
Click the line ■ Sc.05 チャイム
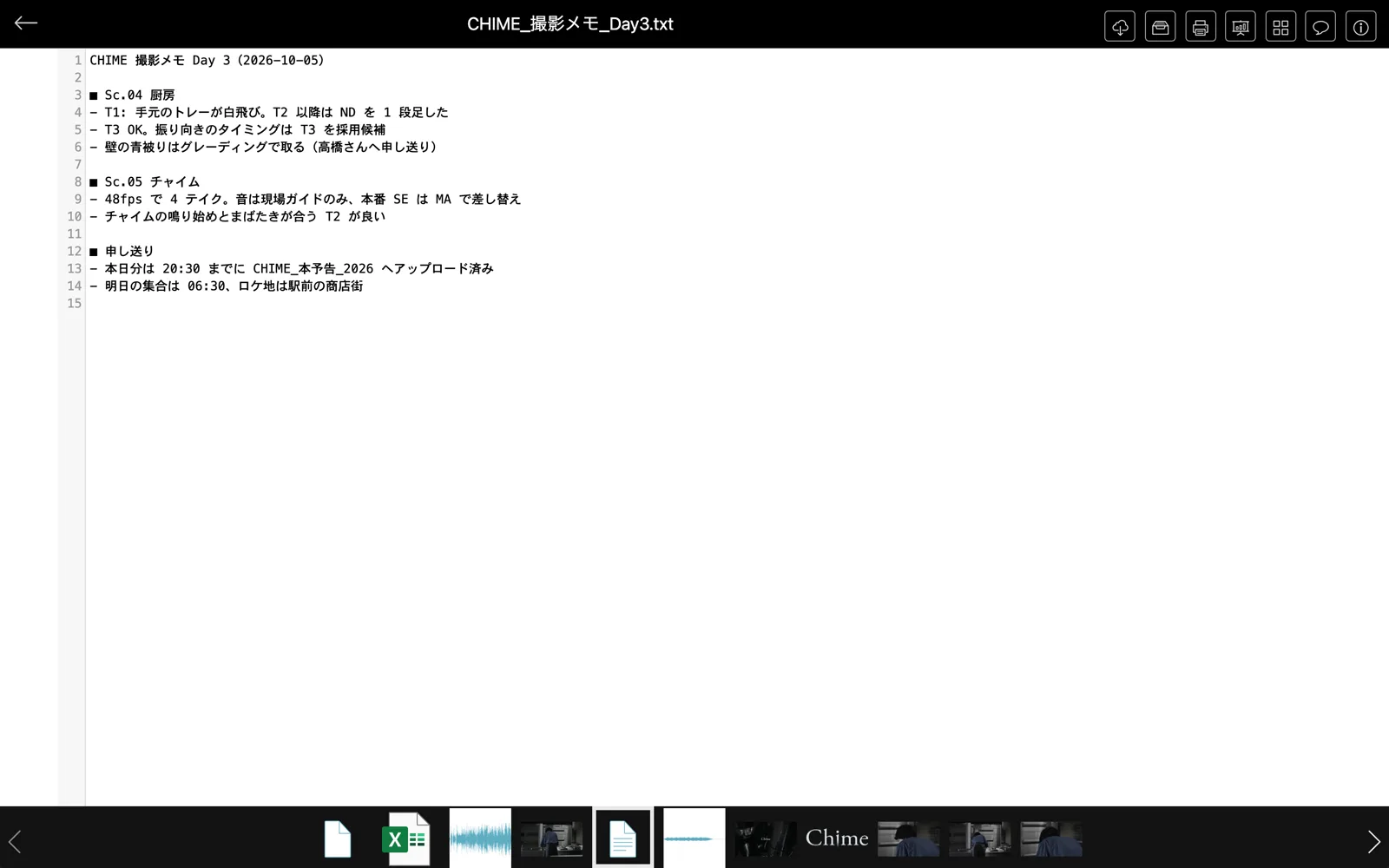click(144, 181)
